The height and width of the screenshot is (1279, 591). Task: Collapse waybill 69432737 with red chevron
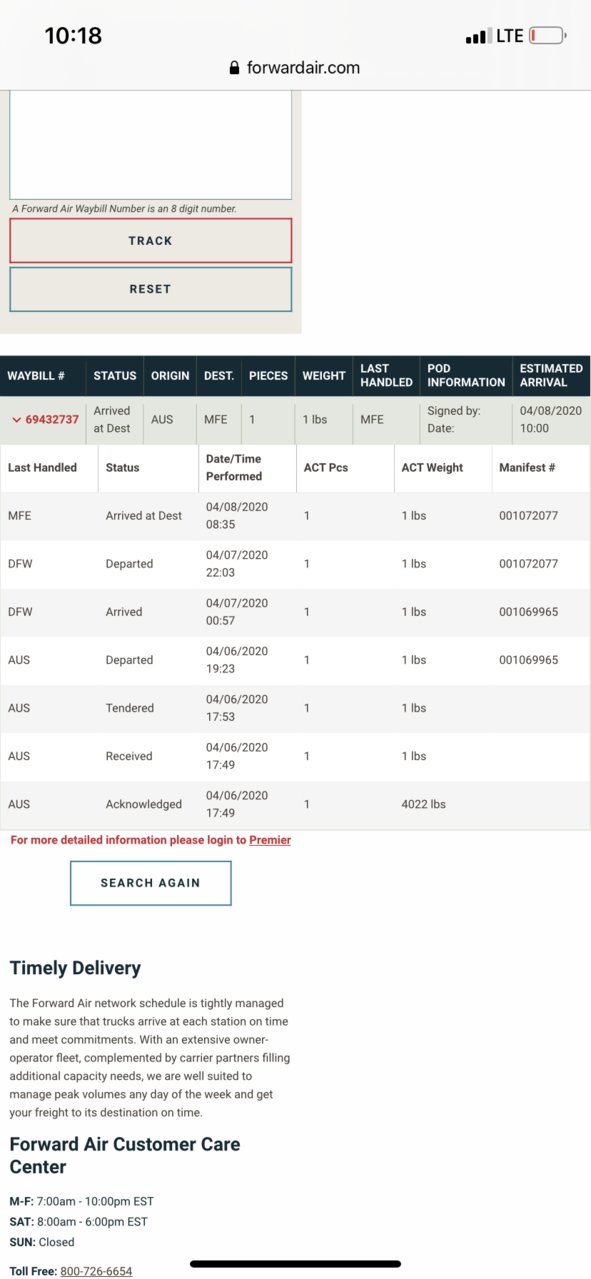[16, 420]
